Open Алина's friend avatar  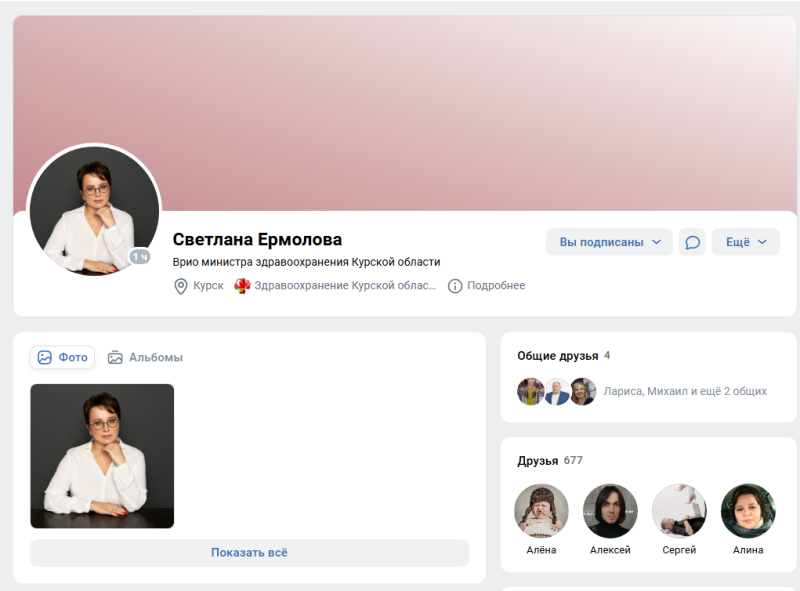[748, 511]
